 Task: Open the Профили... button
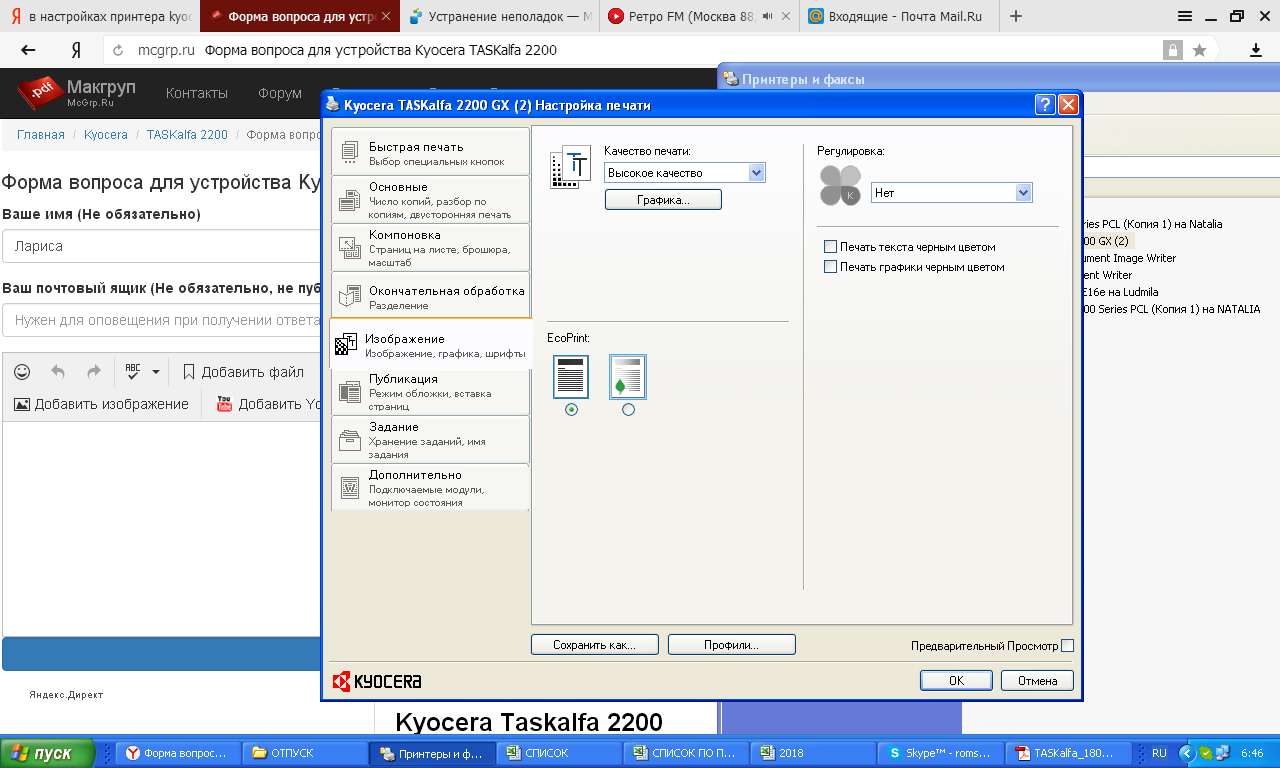click(x=731, y=645)
